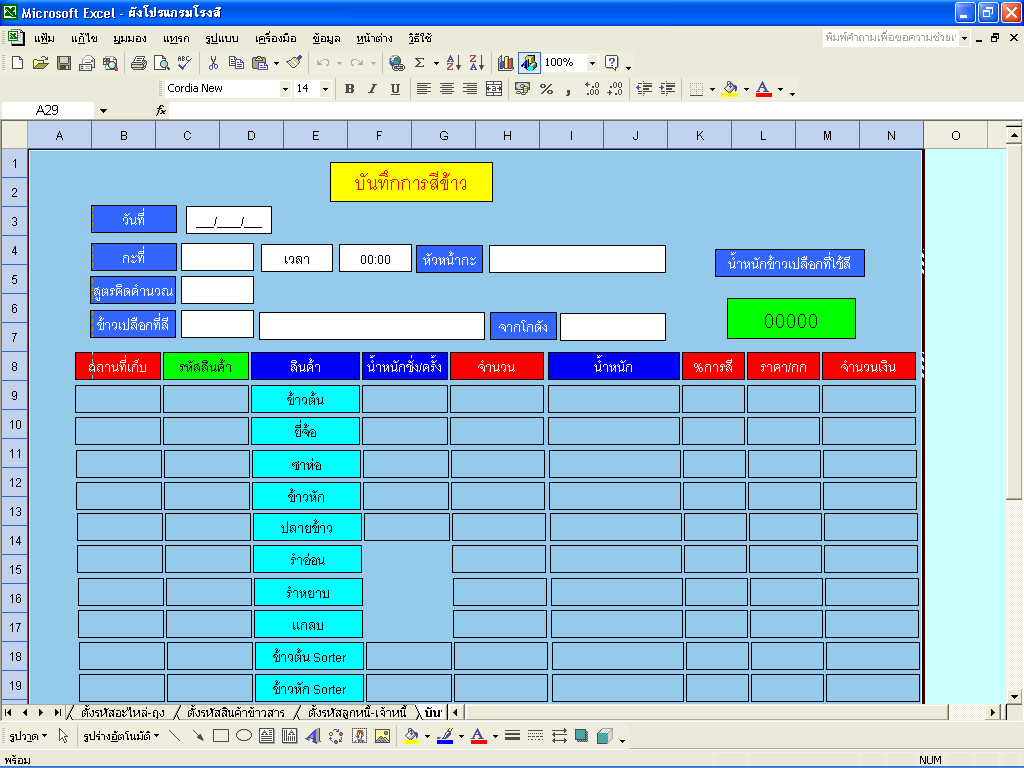
Task: Sort ascending with the A-Z icon
Action: [453, 63]
